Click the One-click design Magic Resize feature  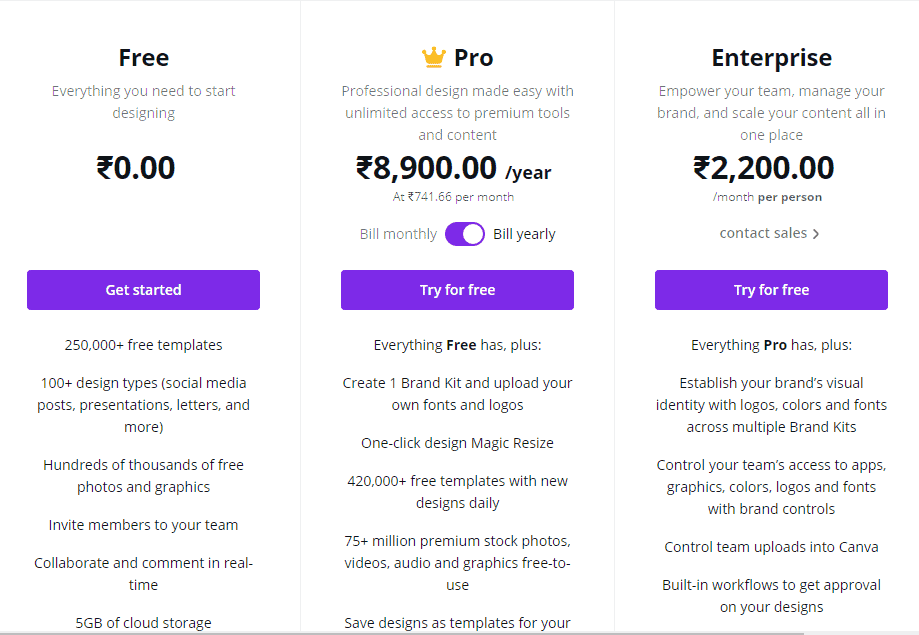click(x=457, y=443)
